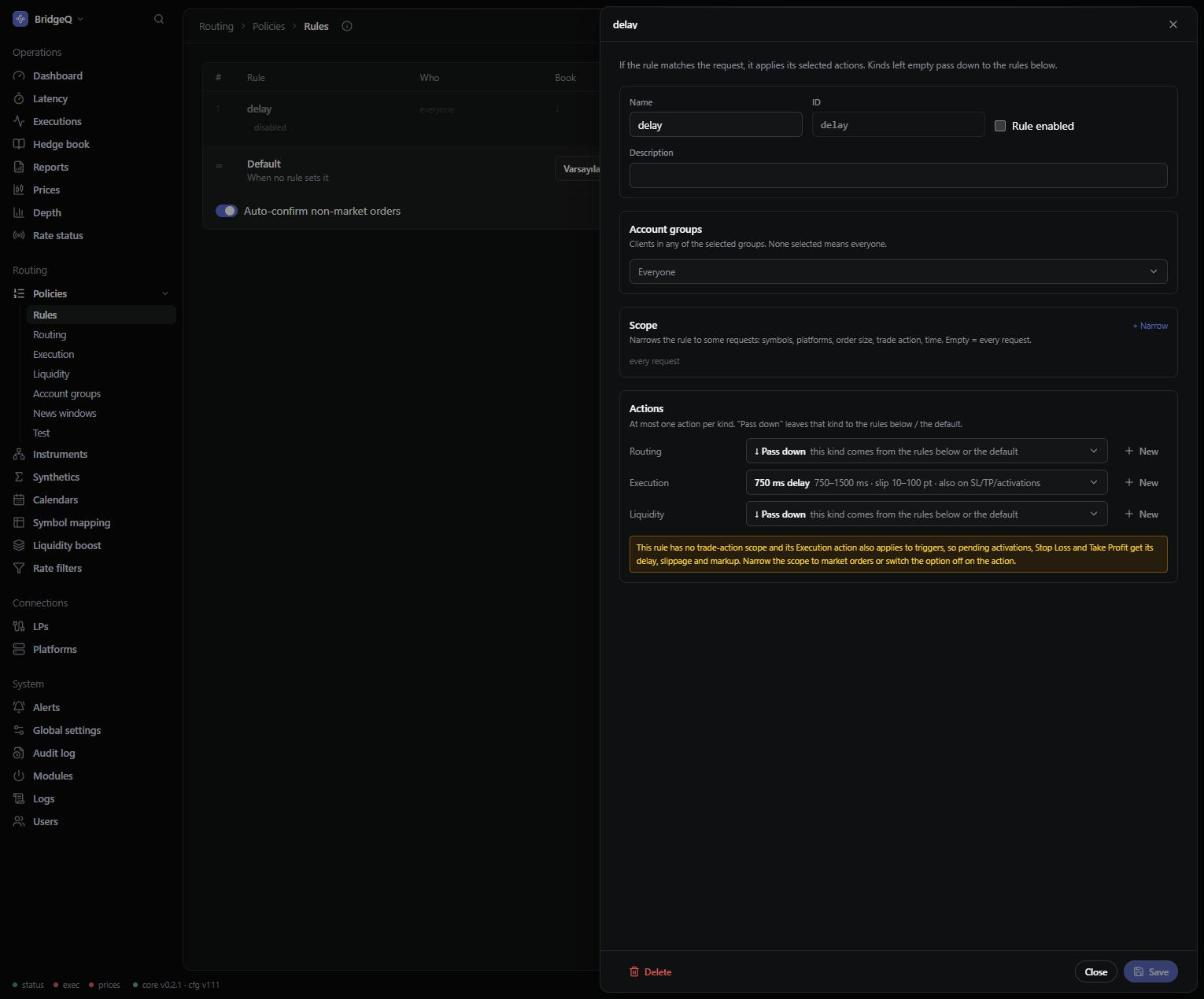
Task: Click the LPs connection icon
Action: [x=19, y=627]
